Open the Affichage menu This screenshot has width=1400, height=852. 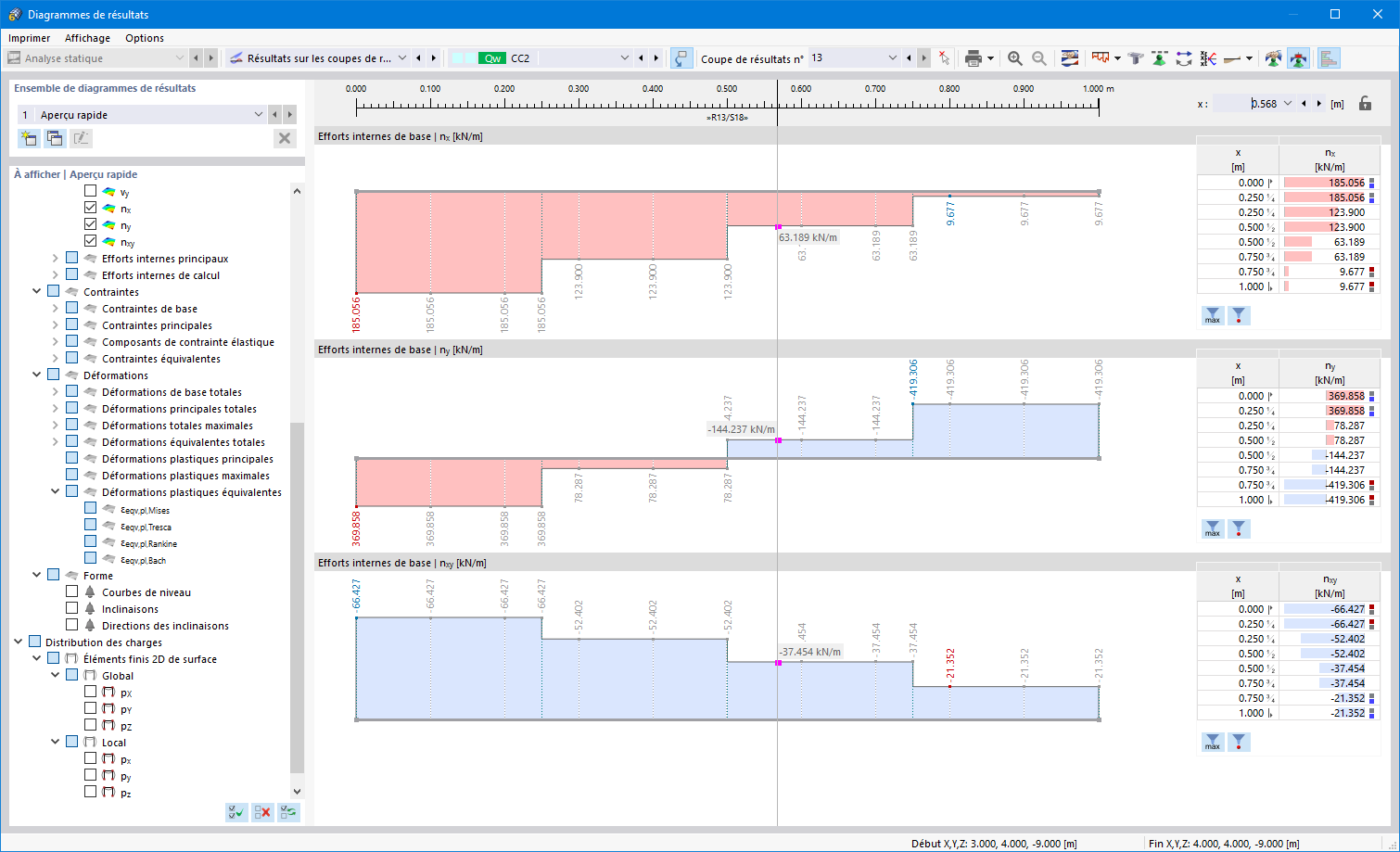tap(87, 38)
